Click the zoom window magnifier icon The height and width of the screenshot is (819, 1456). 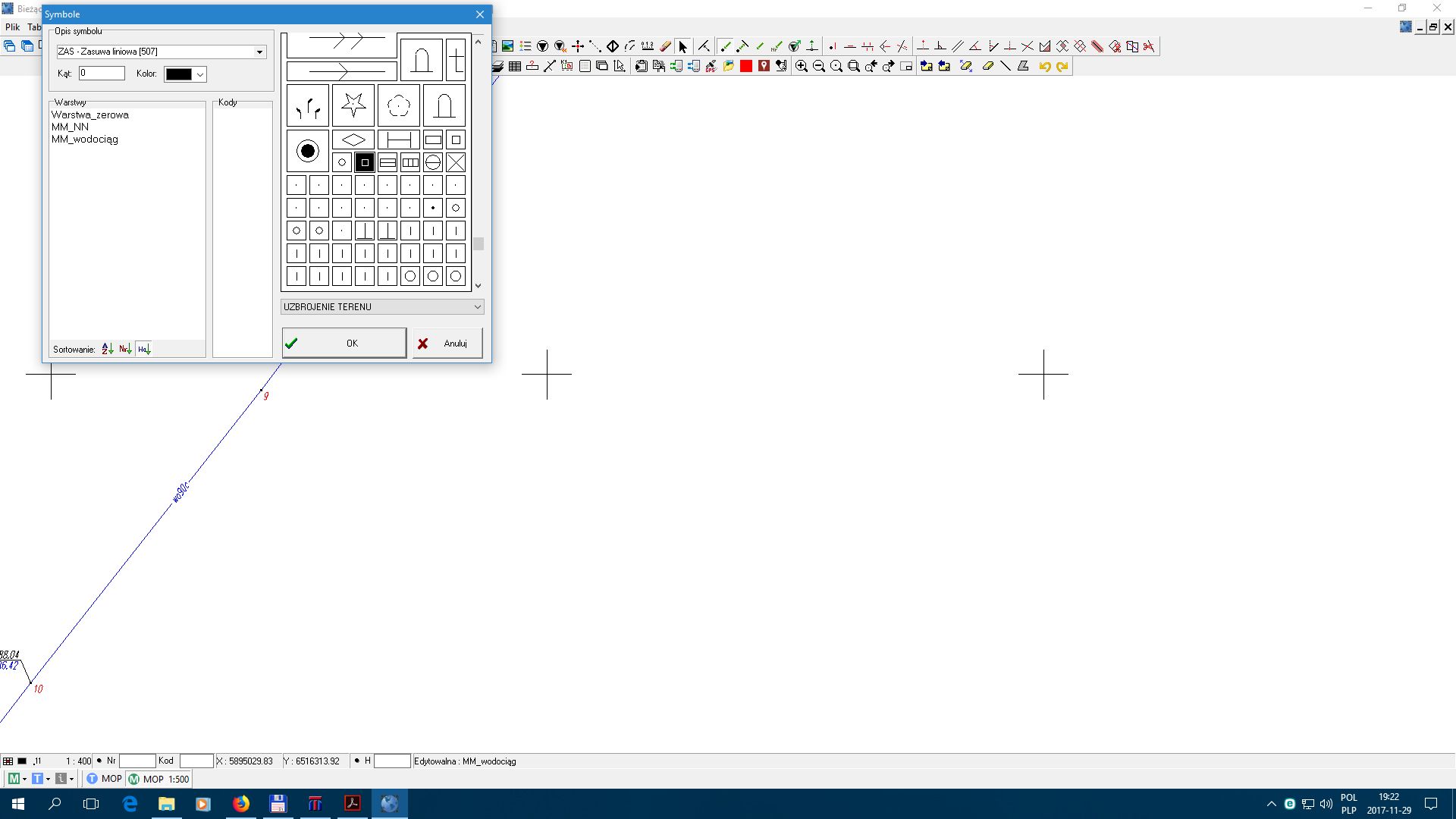pyautogui.click(x=854, y=67)
